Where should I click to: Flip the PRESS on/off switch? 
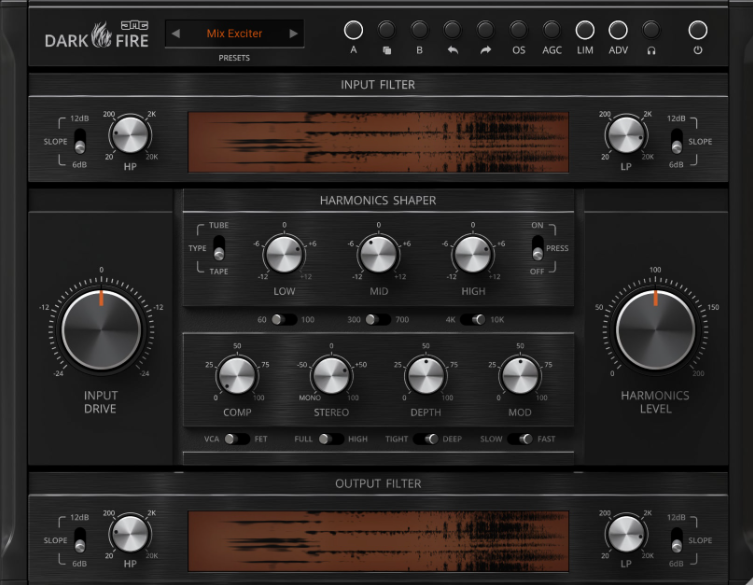click(x=538, y=247)
